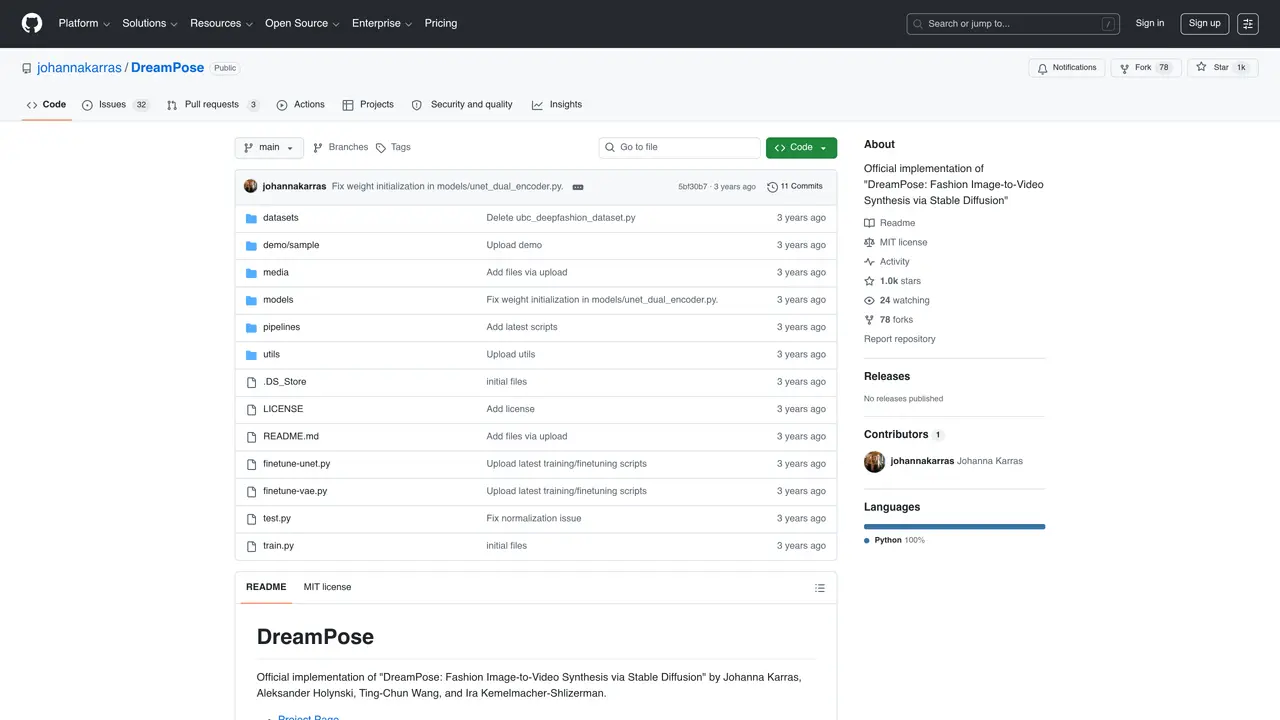The height and width of the screenshot is (720, 1280).
Task: View the 1.0k stars link
Action: 893,282
